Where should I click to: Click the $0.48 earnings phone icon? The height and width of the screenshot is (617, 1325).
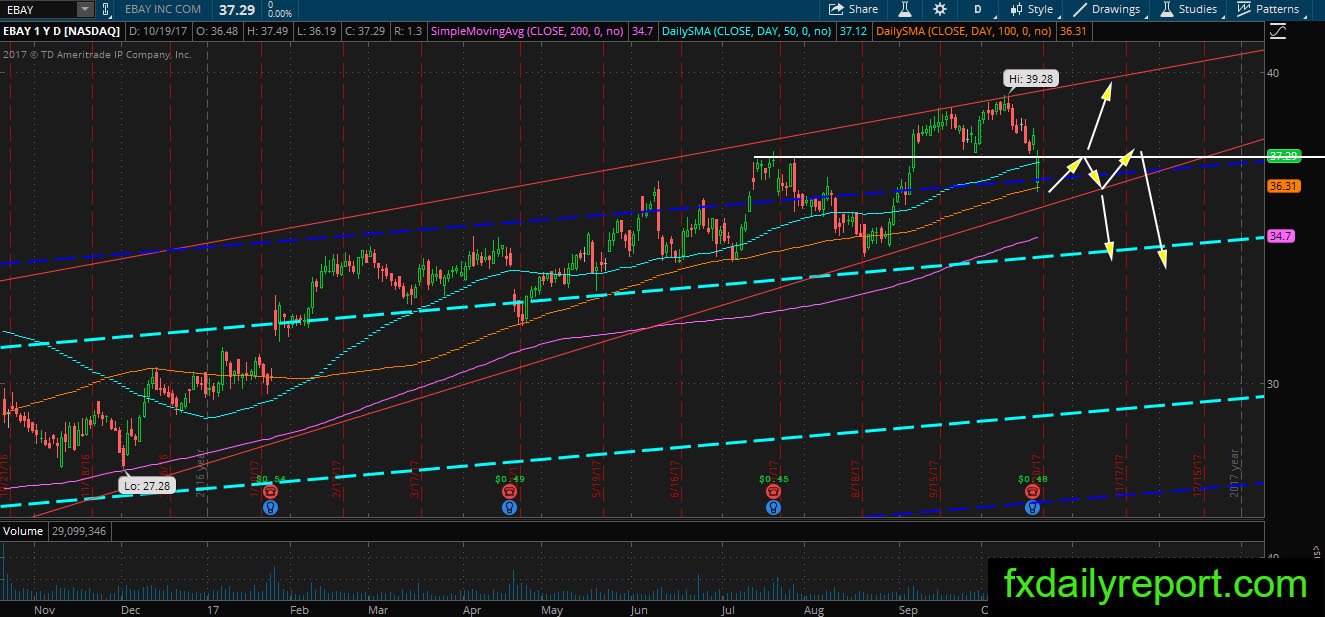tap(1032, 492)
